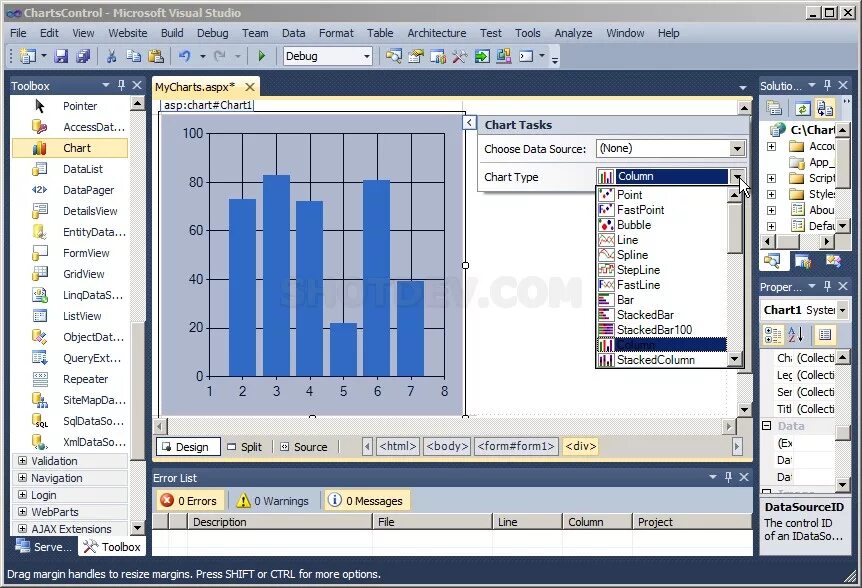
Task: Switch to Split view
Action: (x=245, y=447)
